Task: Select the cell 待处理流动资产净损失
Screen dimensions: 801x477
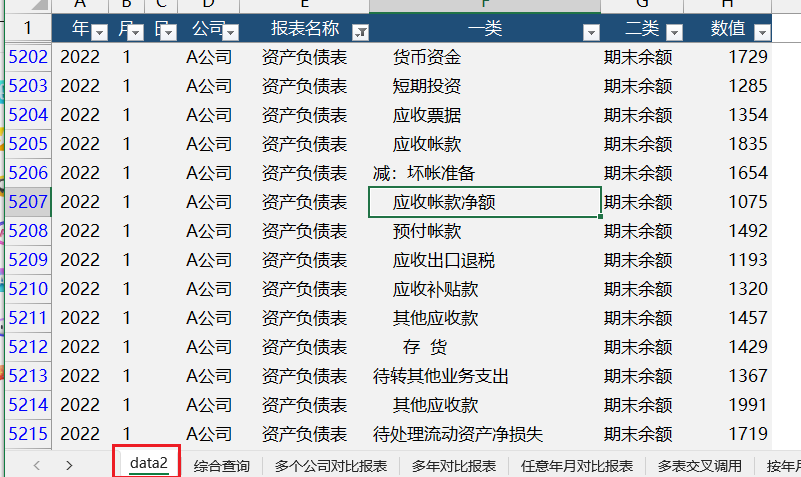Action: click(x=484, y=434)
